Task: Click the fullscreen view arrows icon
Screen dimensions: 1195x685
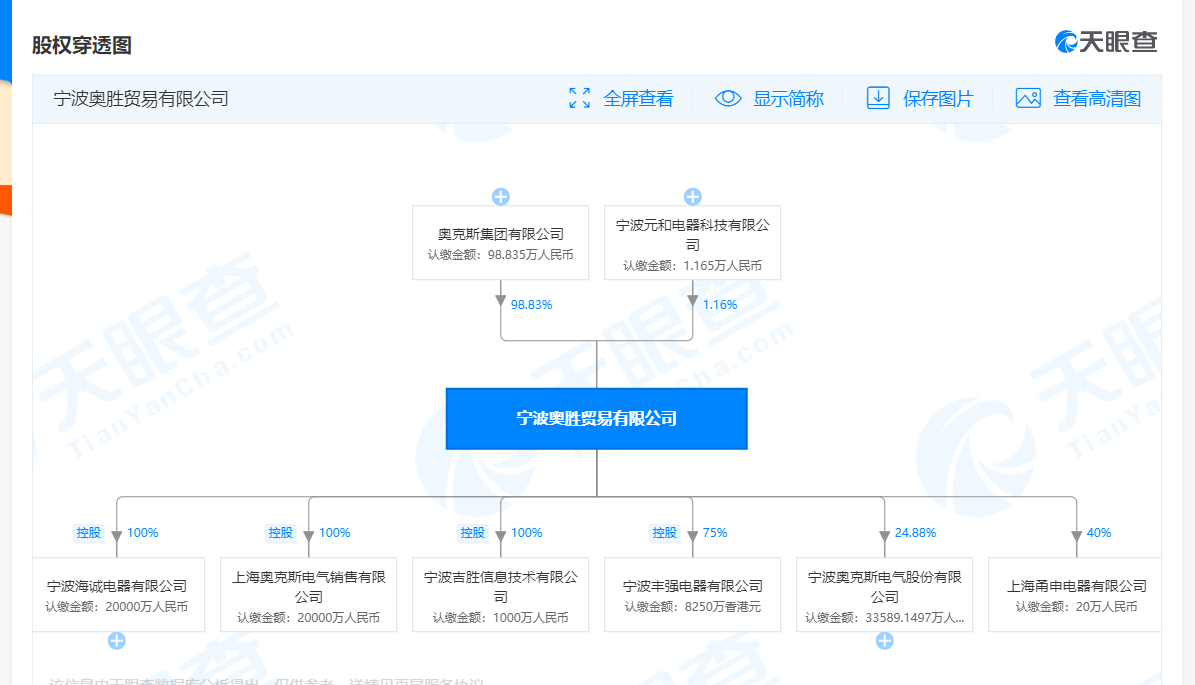Action: [579, 98]
